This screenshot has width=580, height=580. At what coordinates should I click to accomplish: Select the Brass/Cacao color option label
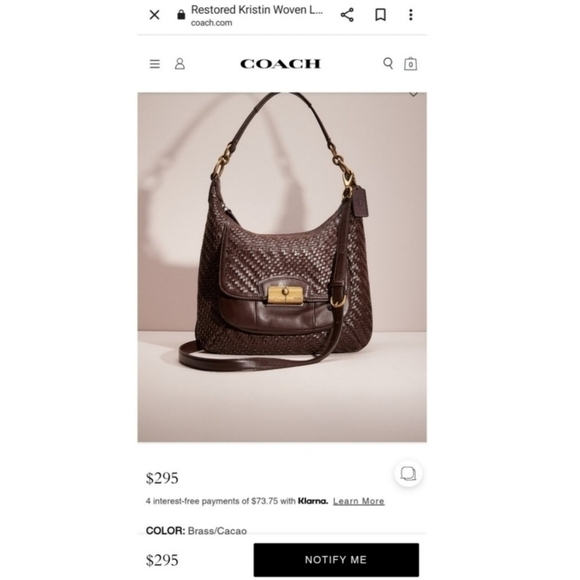tap(217, 531)
